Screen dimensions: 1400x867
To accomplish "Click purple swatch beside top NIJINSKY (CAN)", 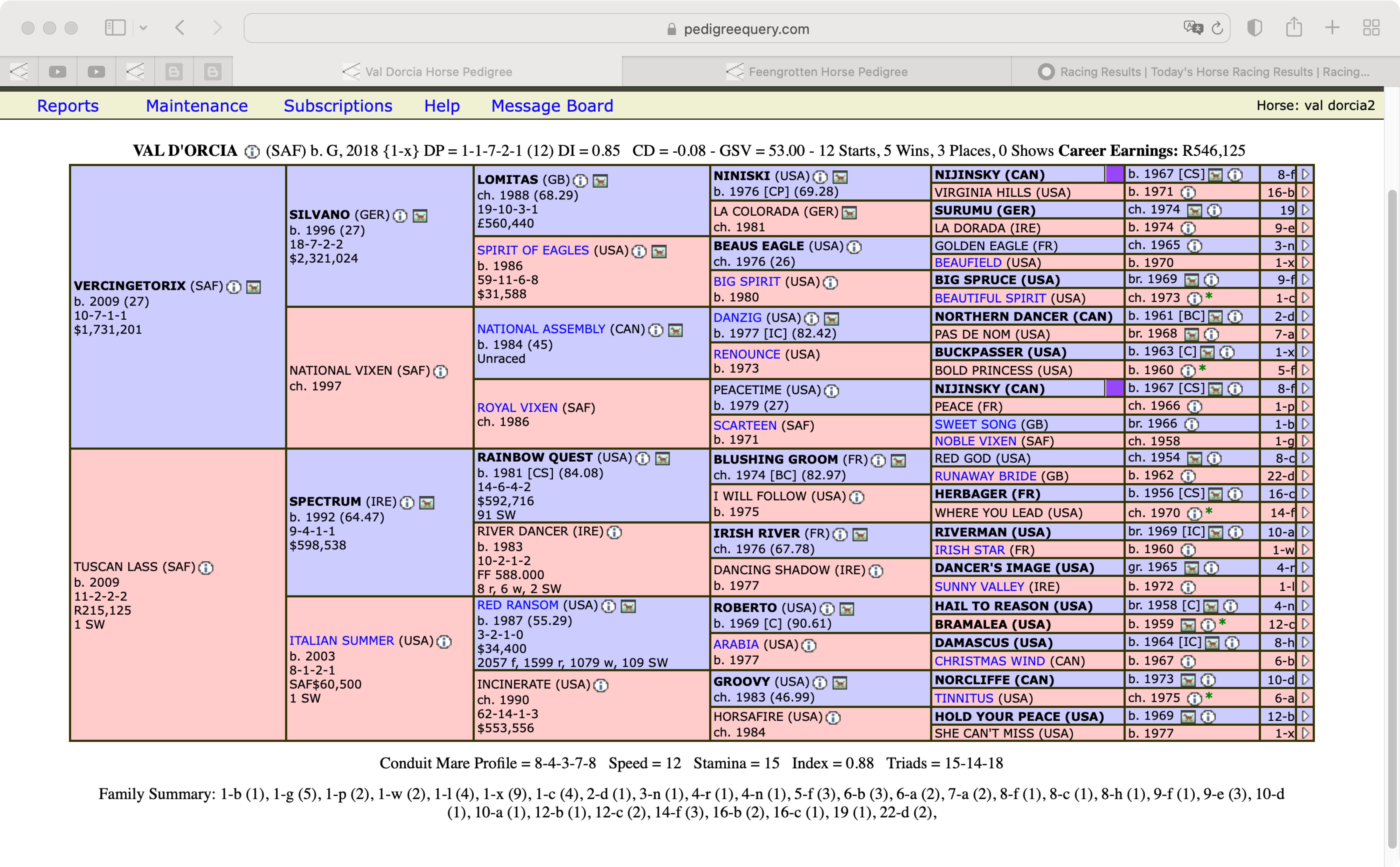I will [1114, 174].
